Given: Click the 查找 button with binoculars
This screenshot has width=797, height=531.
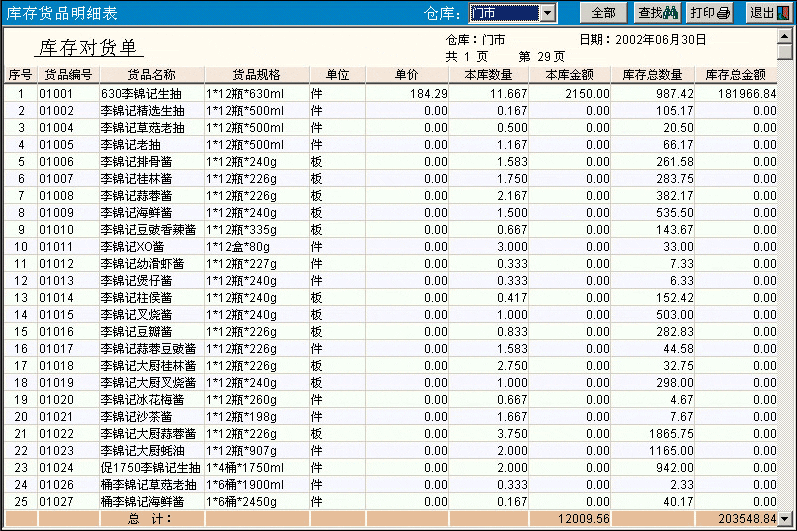Looking at the screenshot, I should click(x=658, y=13).
